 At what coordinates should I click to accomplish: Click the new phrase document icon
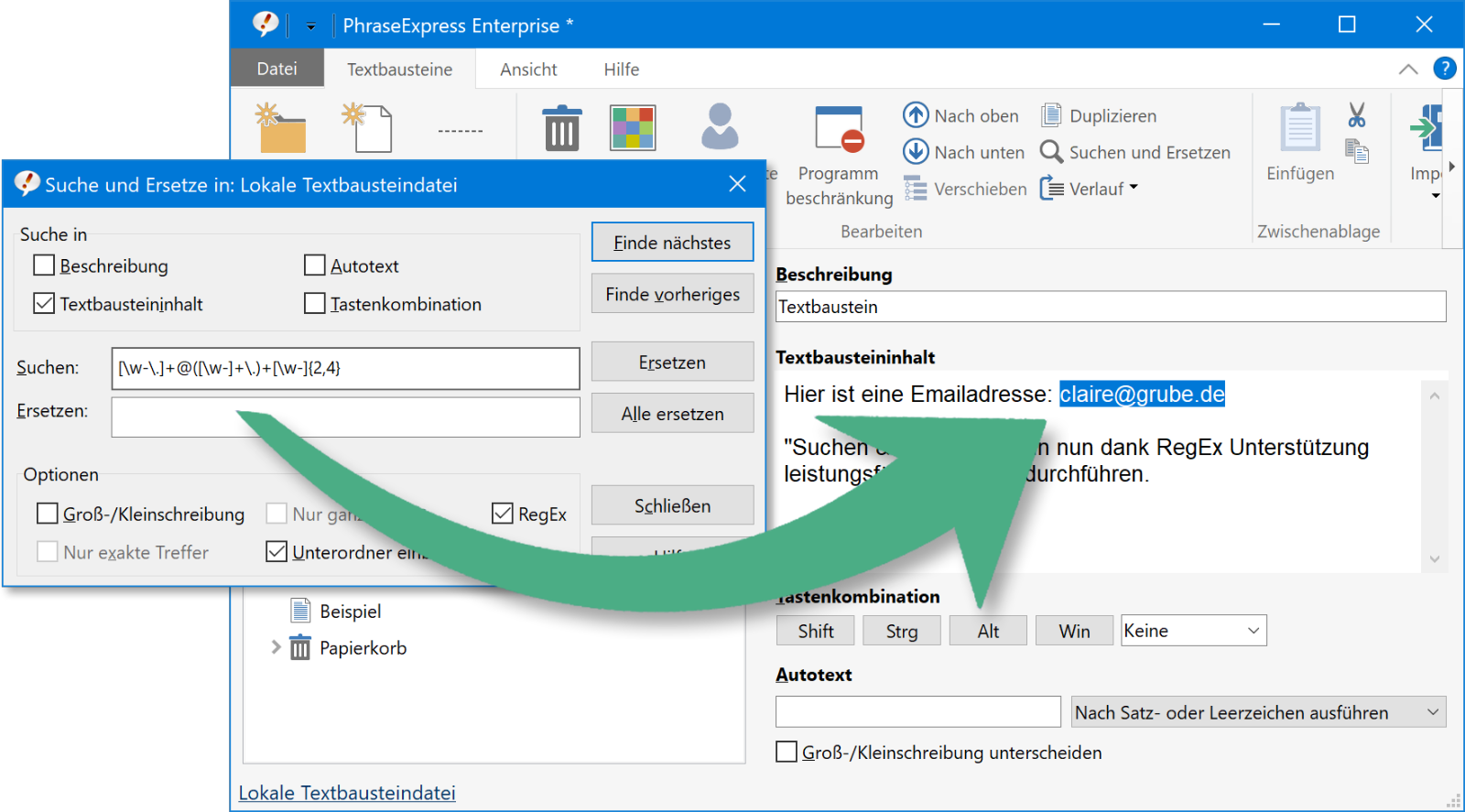(x=367, y=128)
